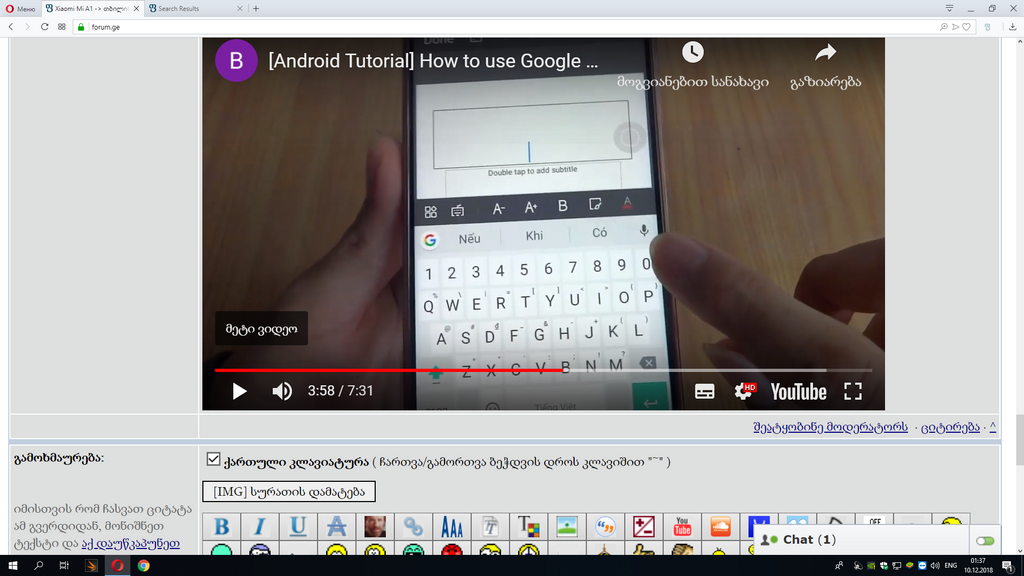Click the share arrow on the video
This screenshot has height=576, width=1024.
pos(825,52)
